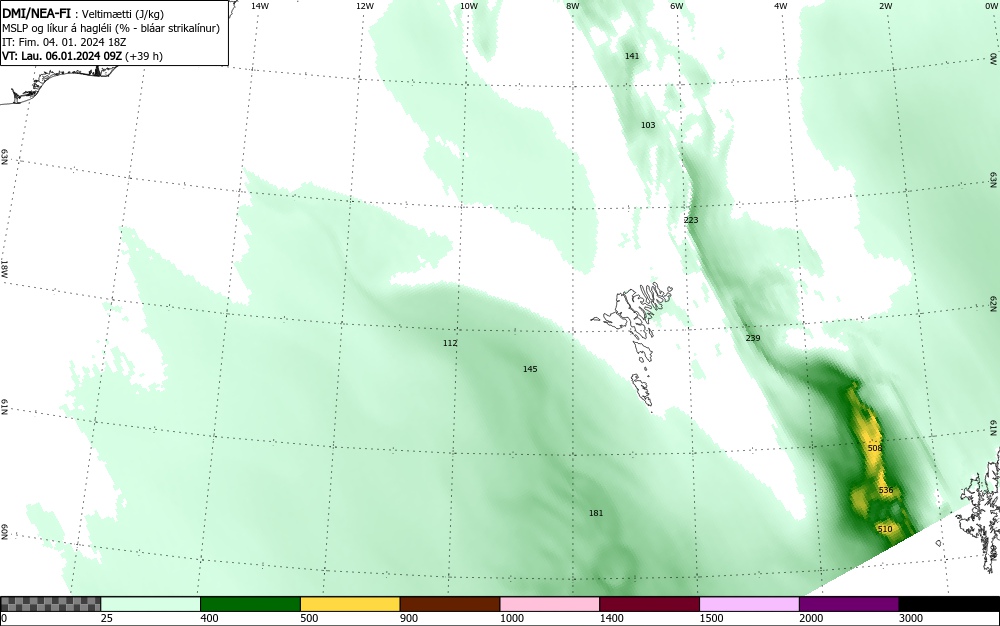Click the 141 value label
This screenshot has height=626, width=1000.
coord(632,56)
